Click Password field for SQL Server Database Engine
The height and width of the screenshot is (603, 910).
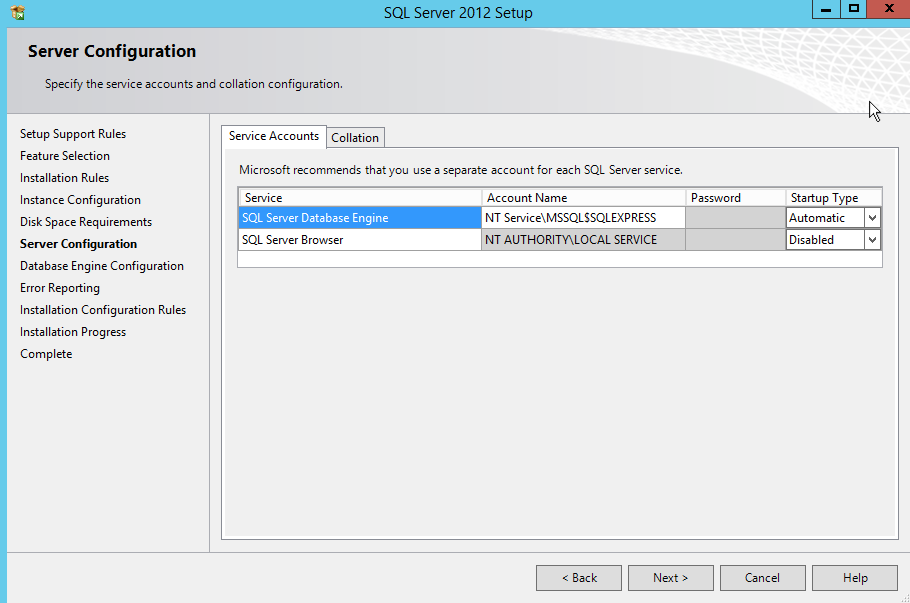[735, 218]
